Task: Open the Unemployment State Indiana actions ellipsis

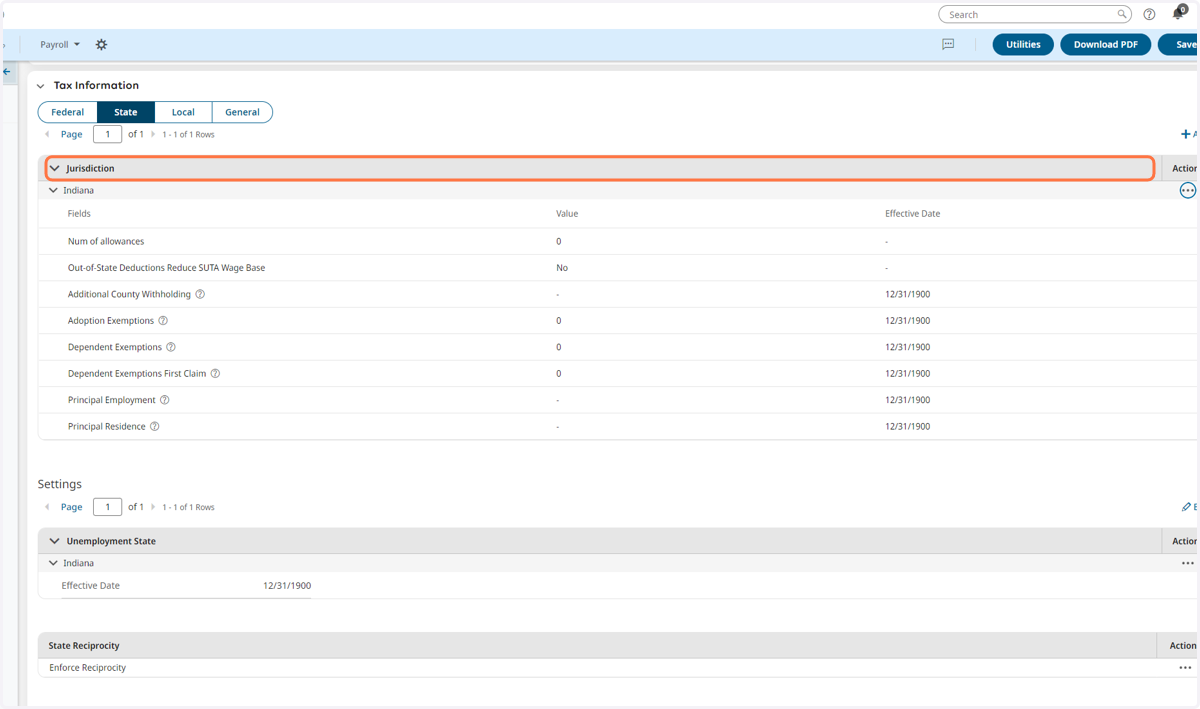Action: point(1187,563)
